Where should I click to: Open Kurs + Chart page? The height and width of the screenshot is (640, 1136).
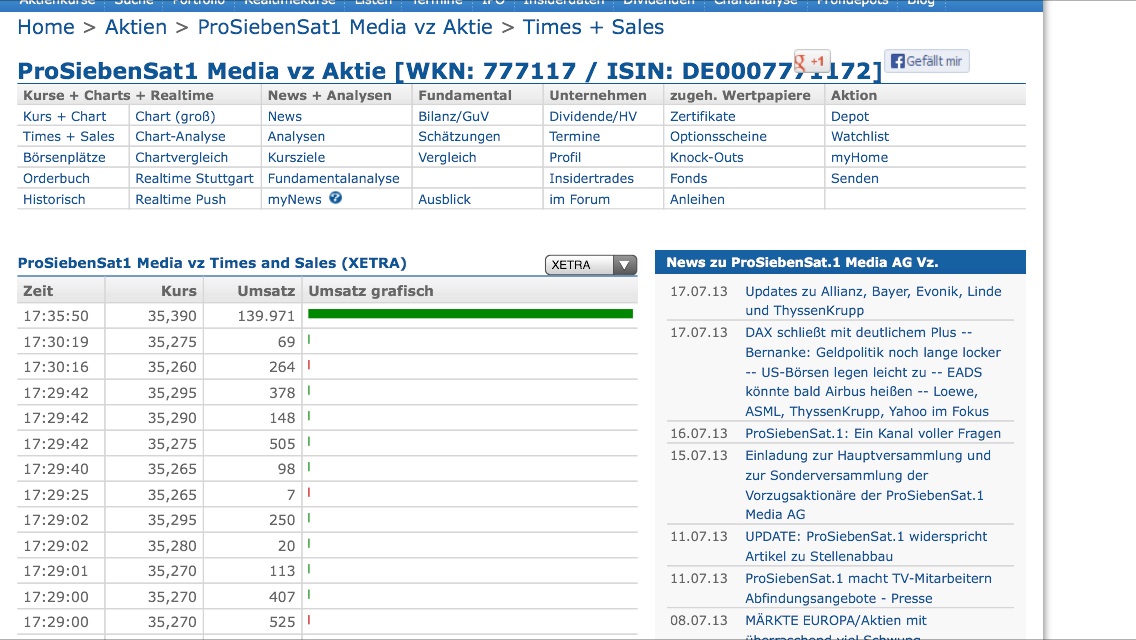[x=64, y=116]
